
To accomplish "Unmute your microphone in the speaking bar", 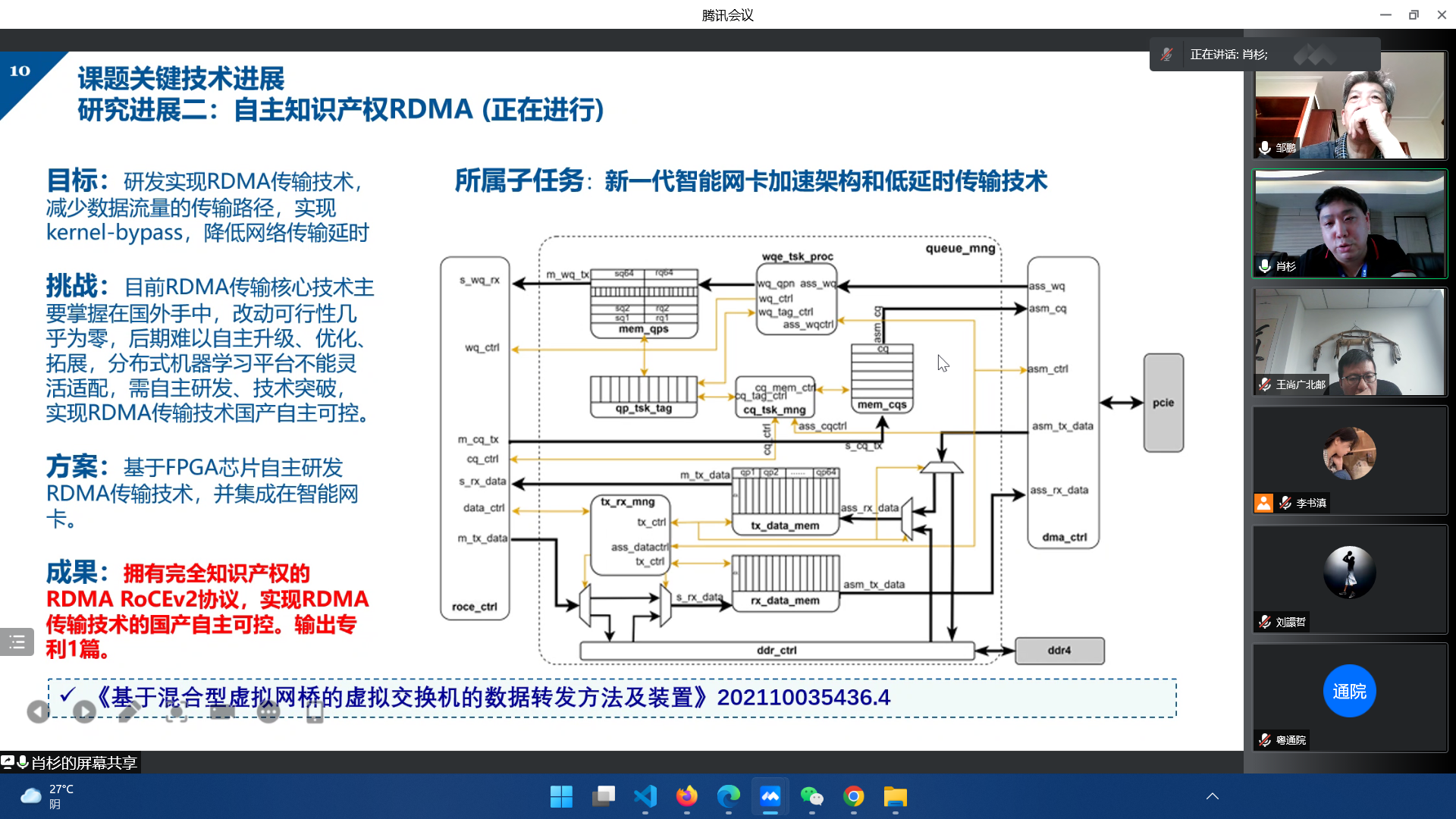I will click(x=1167, y=55).
